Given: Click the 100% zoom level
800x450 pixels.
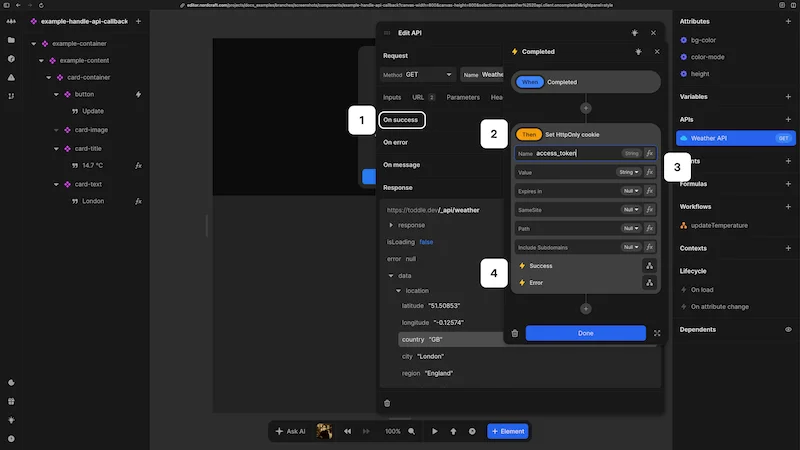Looking at the screenshot, I should point(393,431).
